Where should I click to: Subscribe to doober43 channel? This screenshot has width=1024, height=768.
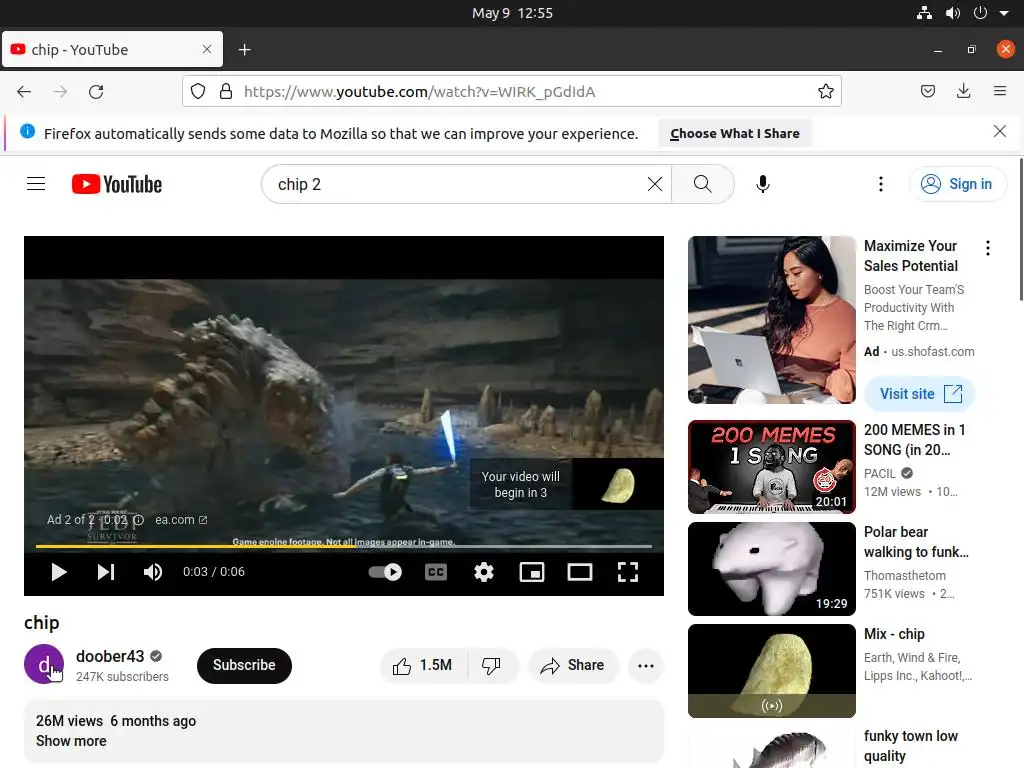[244, 665]
